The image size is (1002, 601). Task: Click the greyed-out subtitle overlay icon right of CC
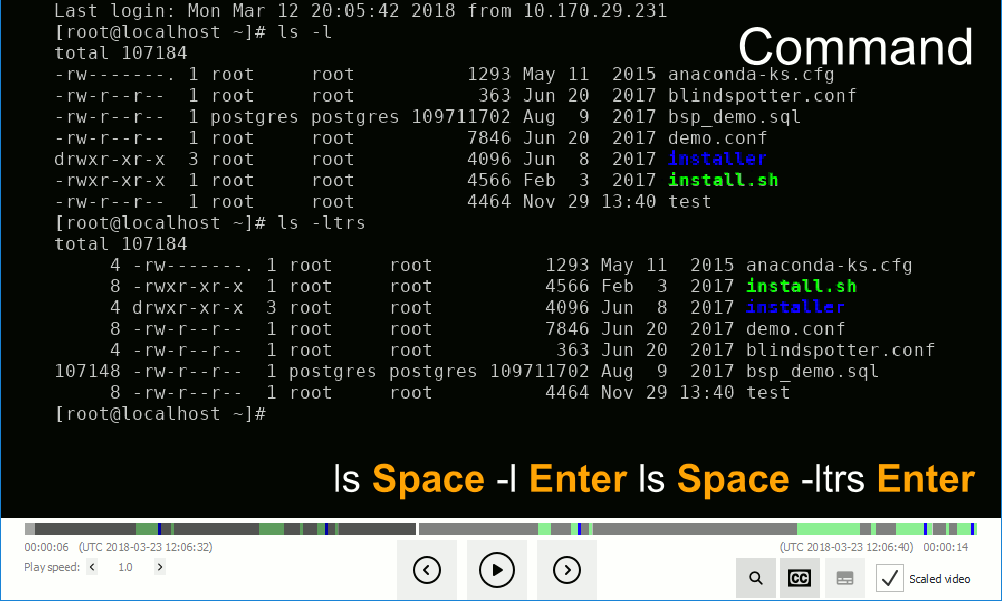tap(844, 578)
